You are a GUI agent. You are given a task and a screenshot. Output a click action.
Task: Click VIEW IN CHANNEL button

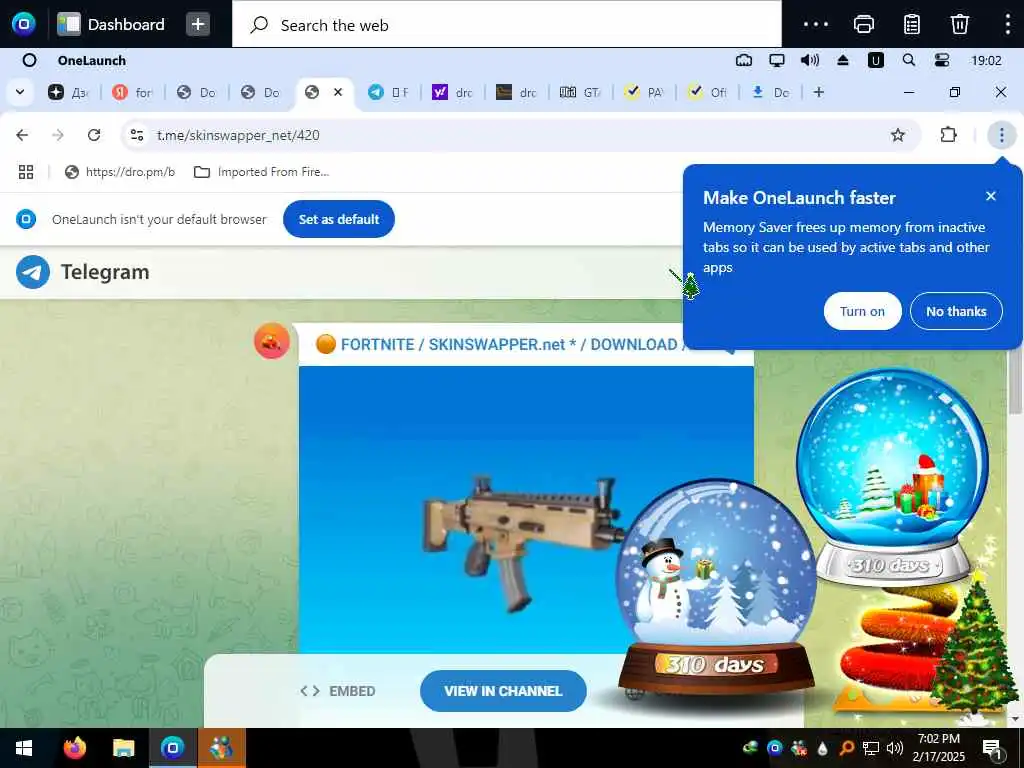(503, 691)
